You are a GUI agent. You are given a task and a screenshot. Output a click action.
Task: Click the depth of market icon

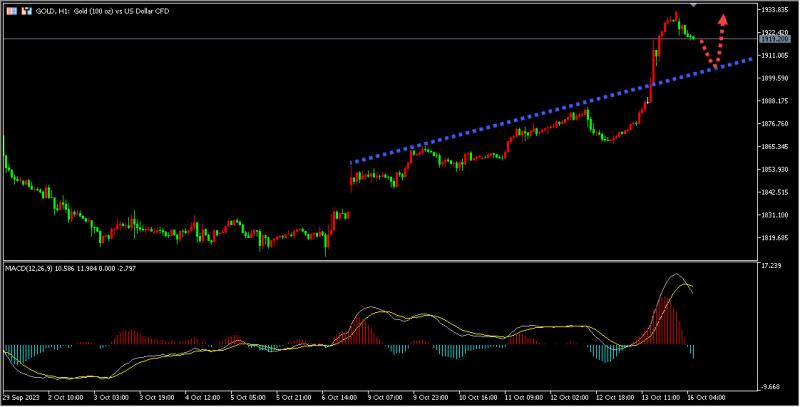coord(28,11)
